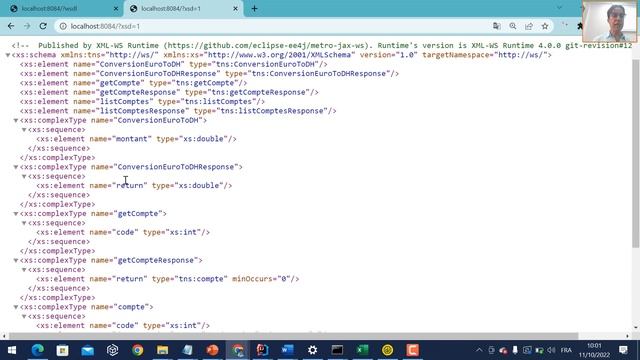Open Microsoft Word from the taskbar

pyautogui.click(x=287, y=350)
